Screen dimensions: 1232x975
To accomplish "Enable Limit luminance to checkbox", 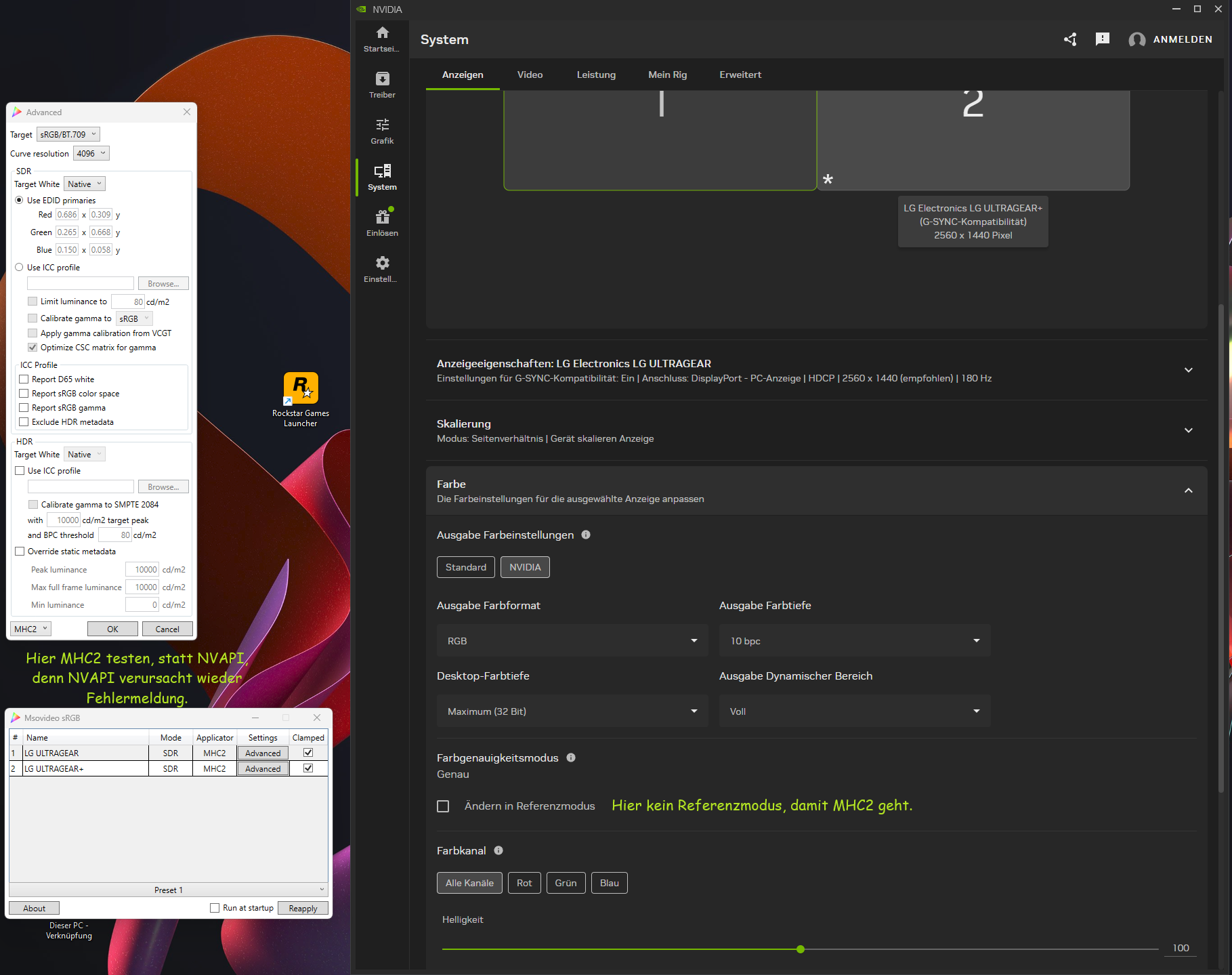I will [33, 301].
